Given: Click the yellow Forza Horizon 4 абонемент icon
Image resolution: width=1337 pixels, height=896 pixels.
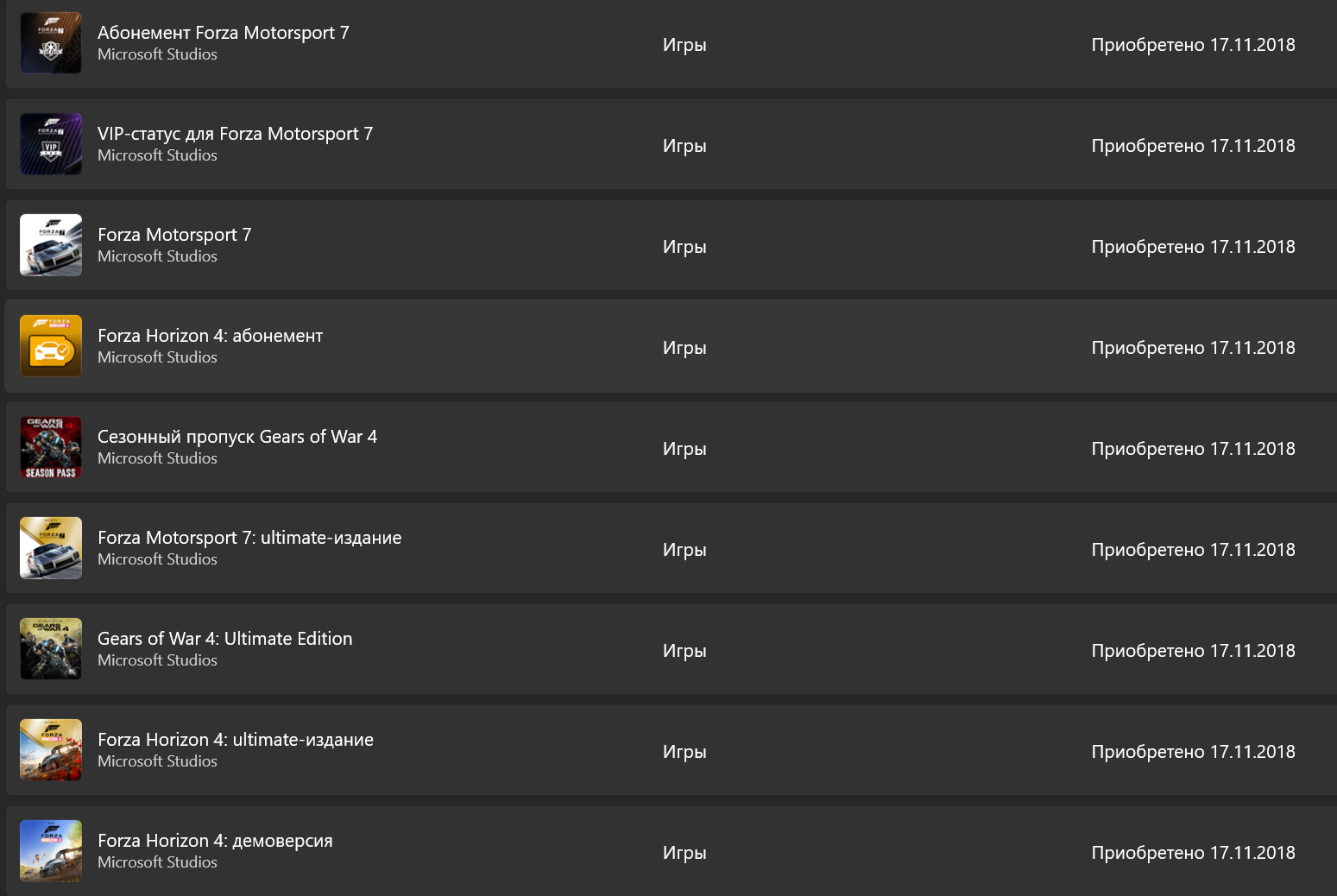Looking at the screenshot, I should (51, 346).
